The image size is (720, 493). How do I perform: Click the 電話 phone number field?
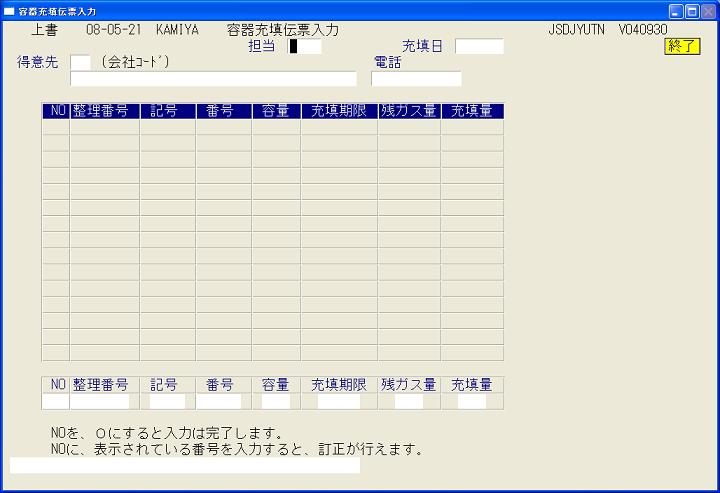(416, 79)
